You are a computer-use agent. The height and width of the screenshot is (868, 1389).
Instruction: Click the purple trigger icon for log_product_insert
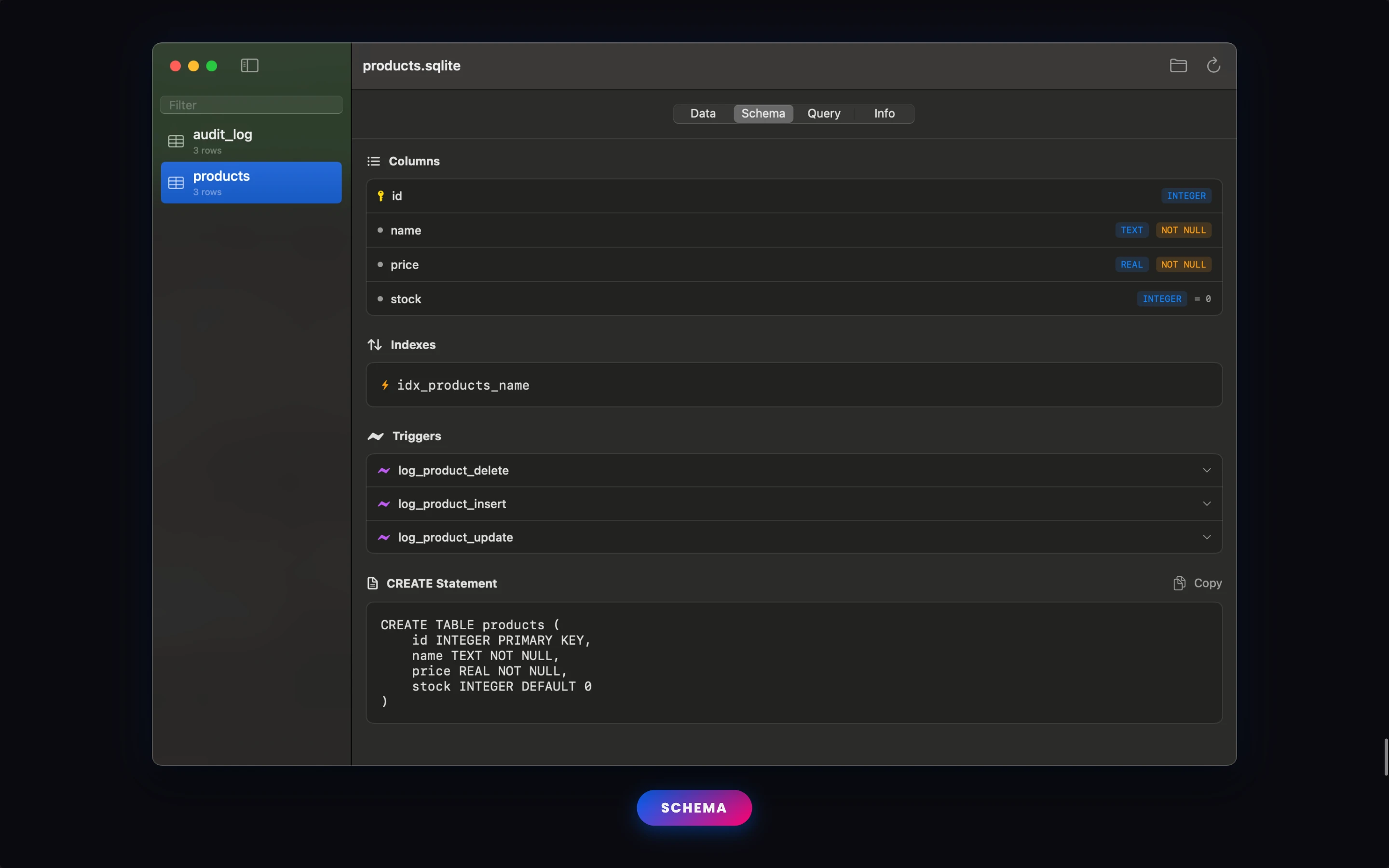click(x=384, y=504)
